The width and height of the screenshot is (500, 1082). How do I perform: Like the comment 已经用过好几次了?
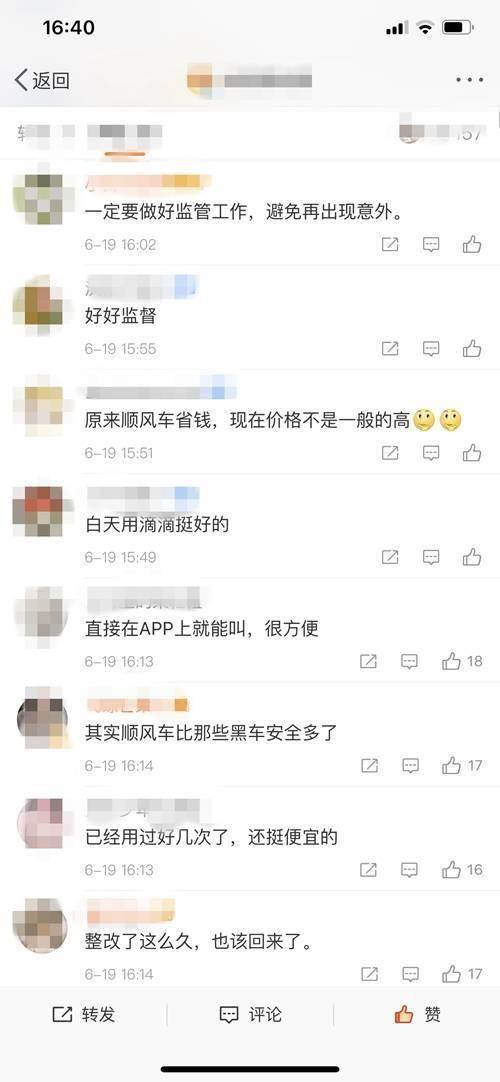[461, 869]
